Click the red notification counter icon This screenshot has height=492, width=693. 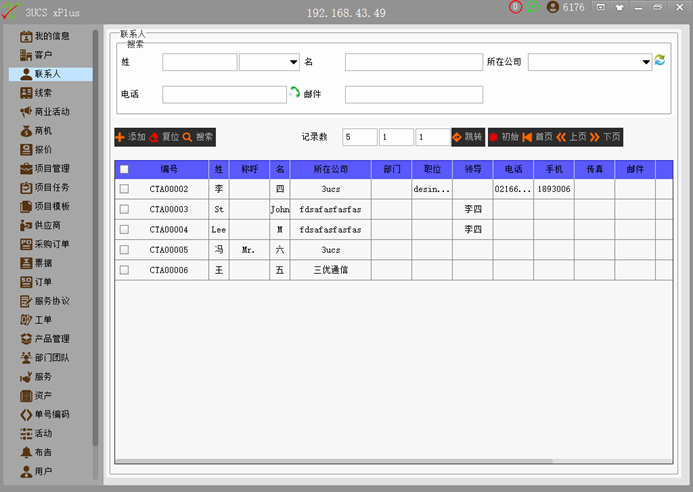coord(515,7)
